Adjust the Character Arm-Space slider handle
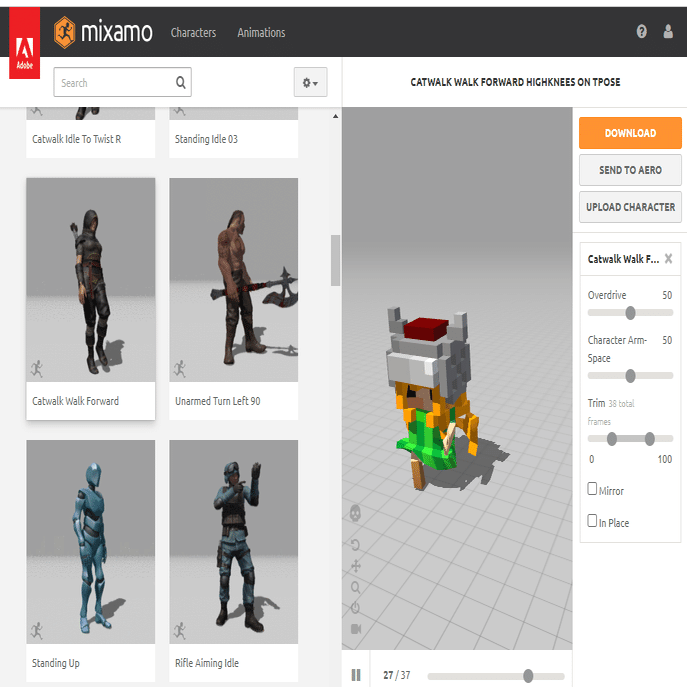The width and height of the screenshot is (687, 687). (x=630, y=376)
